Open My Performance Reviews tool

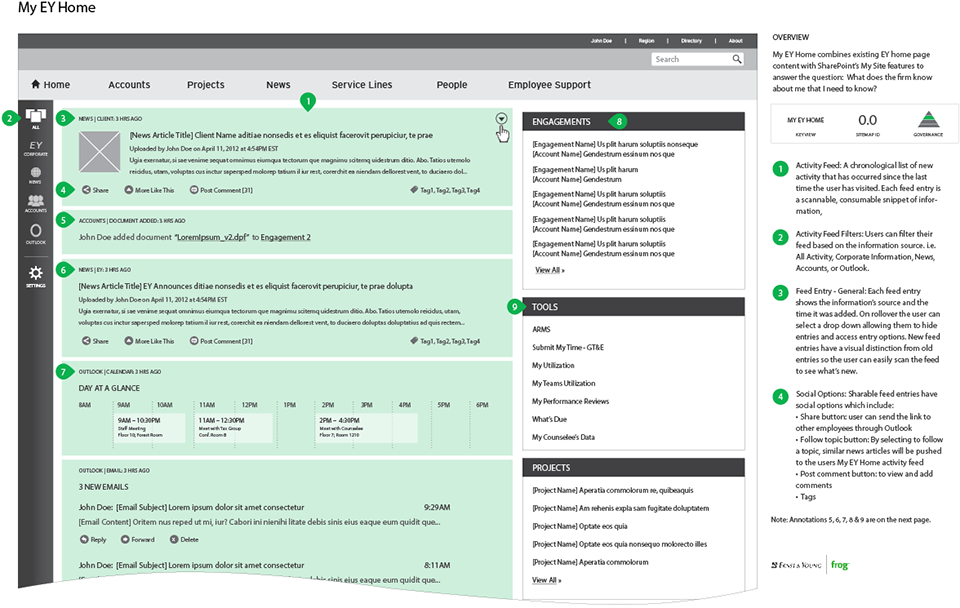570,401
